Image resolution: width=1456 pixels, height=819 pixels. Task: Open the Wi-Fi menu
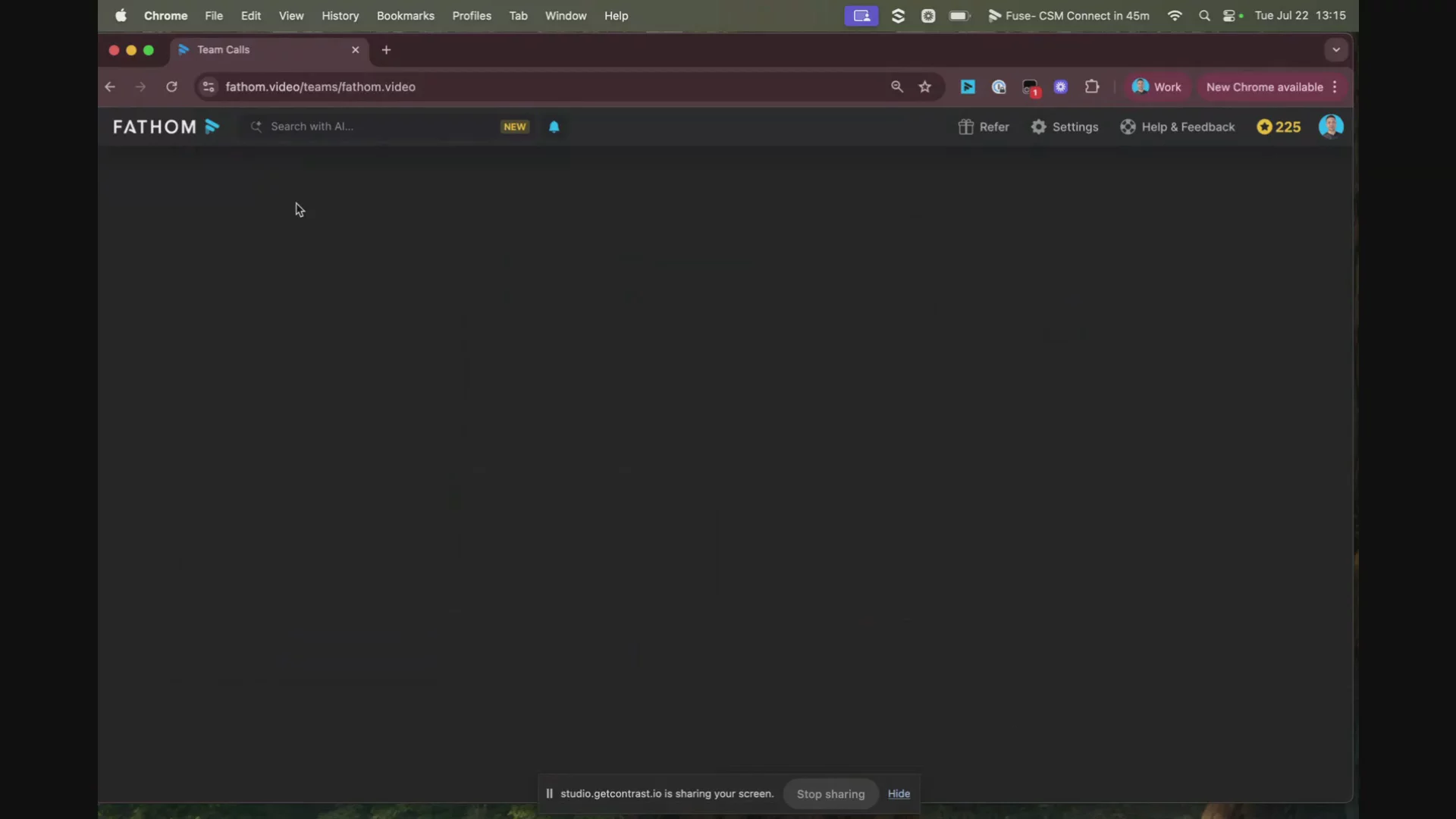coord(1175,15)
